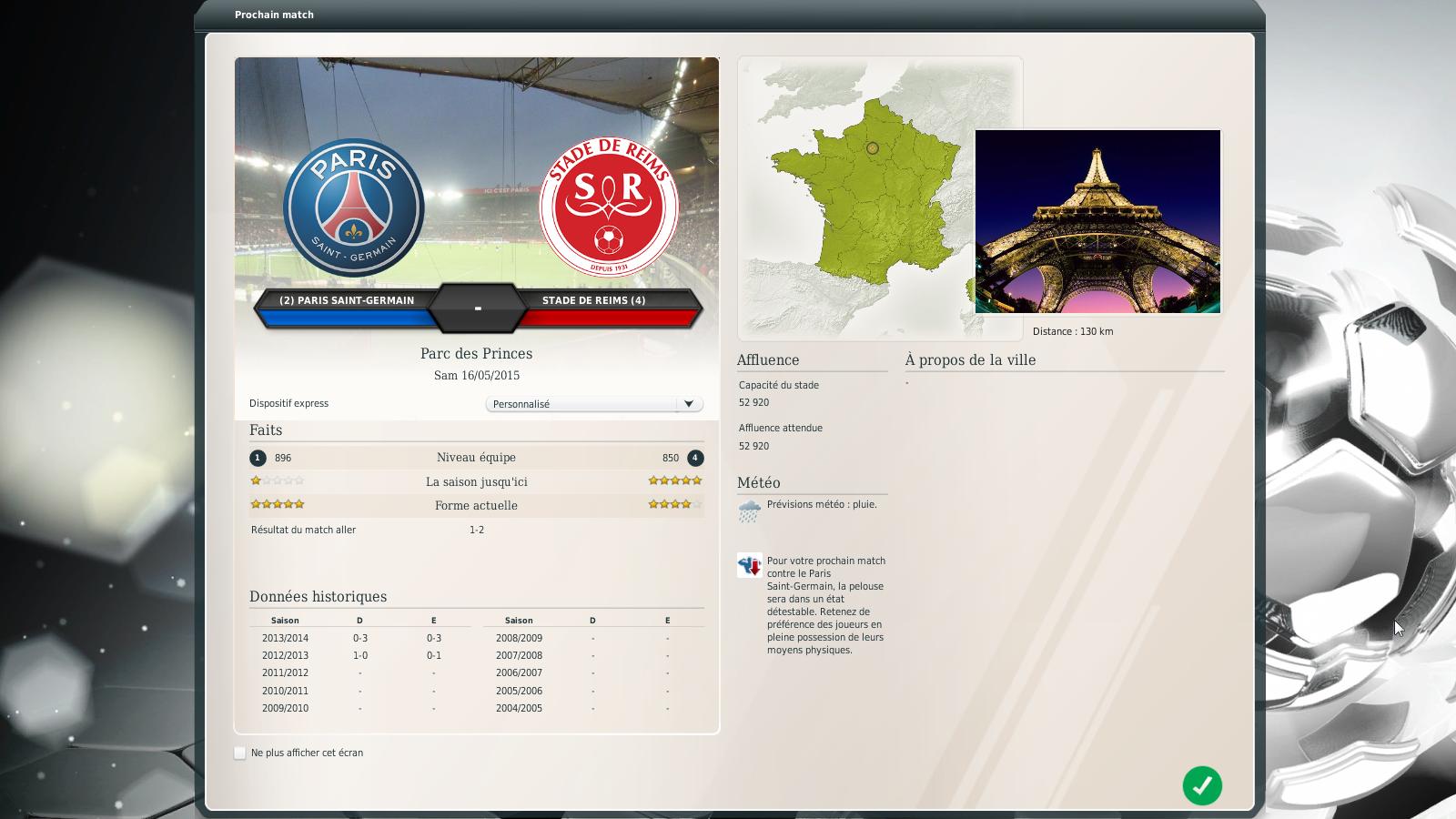
Task: Click the '2012/2013' season row
Action: (x=360, y=655)
